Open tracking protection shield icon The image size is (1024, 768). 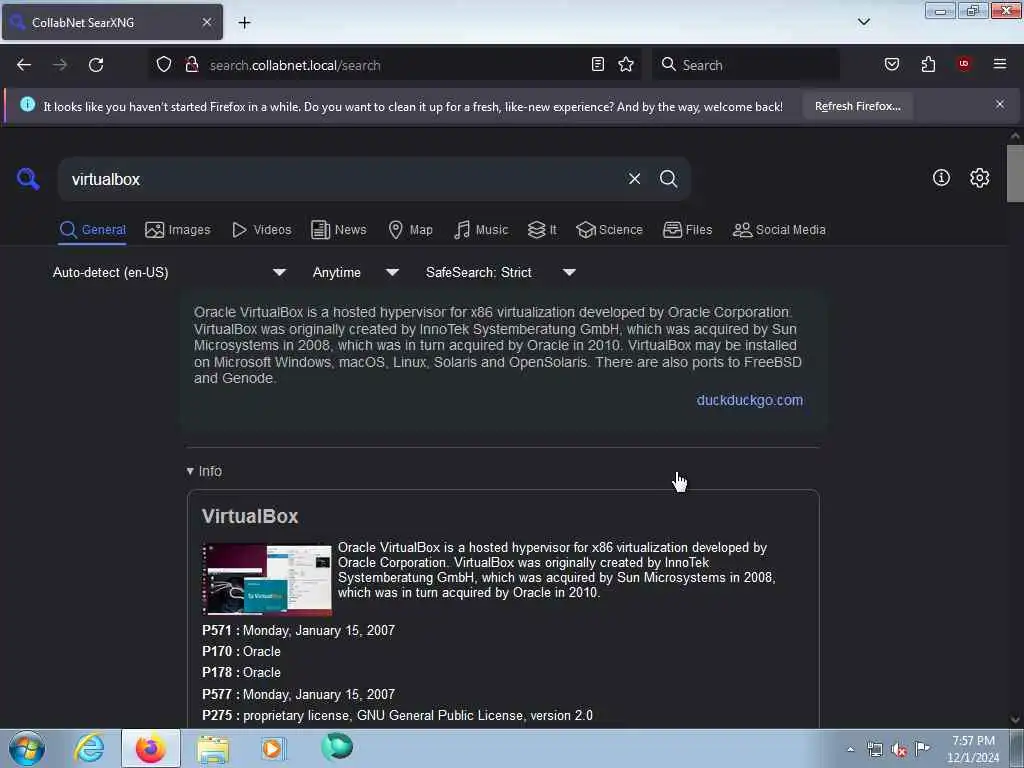tap(164, 65)
